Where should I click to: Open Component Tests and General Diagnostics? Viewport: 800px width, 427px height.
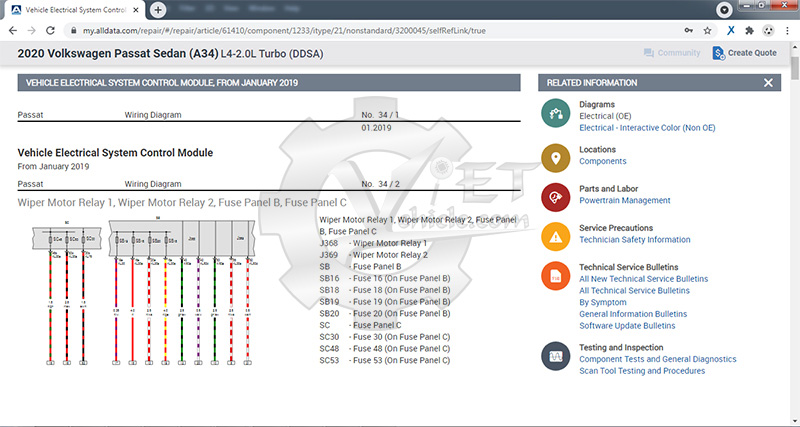pos(658,359)
